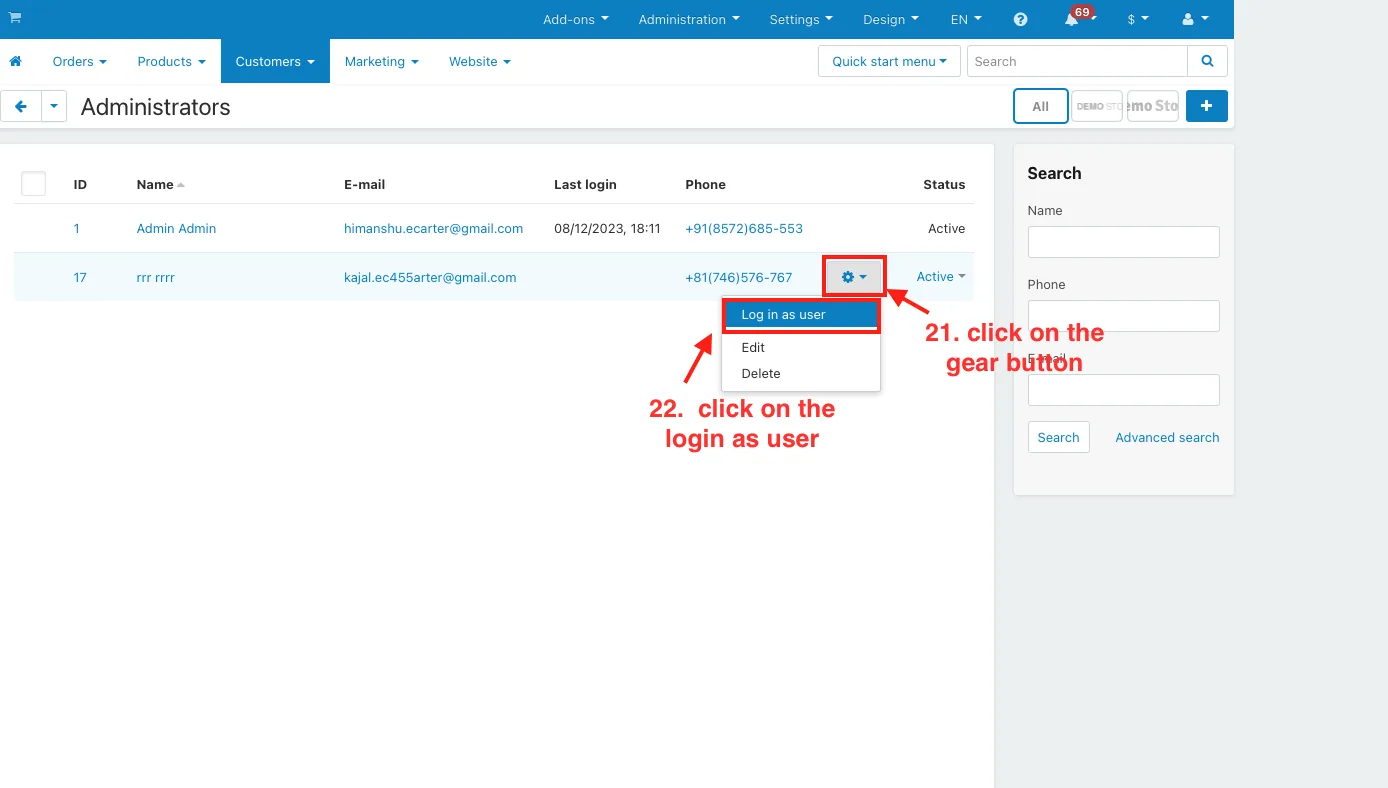Focus the Phone search field in sidebar
Image resolution: width=1388 pixels, height=788 pixels.
click(x=1123, y=316)
